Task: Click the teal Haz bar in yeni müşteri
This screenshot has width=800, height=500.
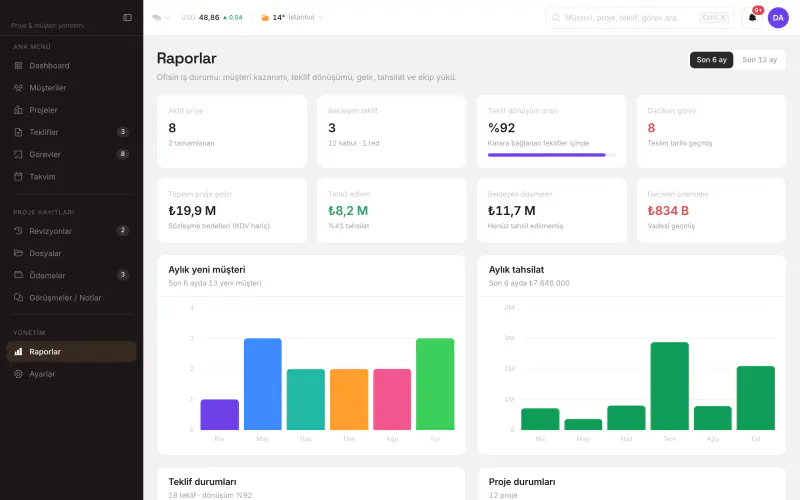Action: [306, 399]
